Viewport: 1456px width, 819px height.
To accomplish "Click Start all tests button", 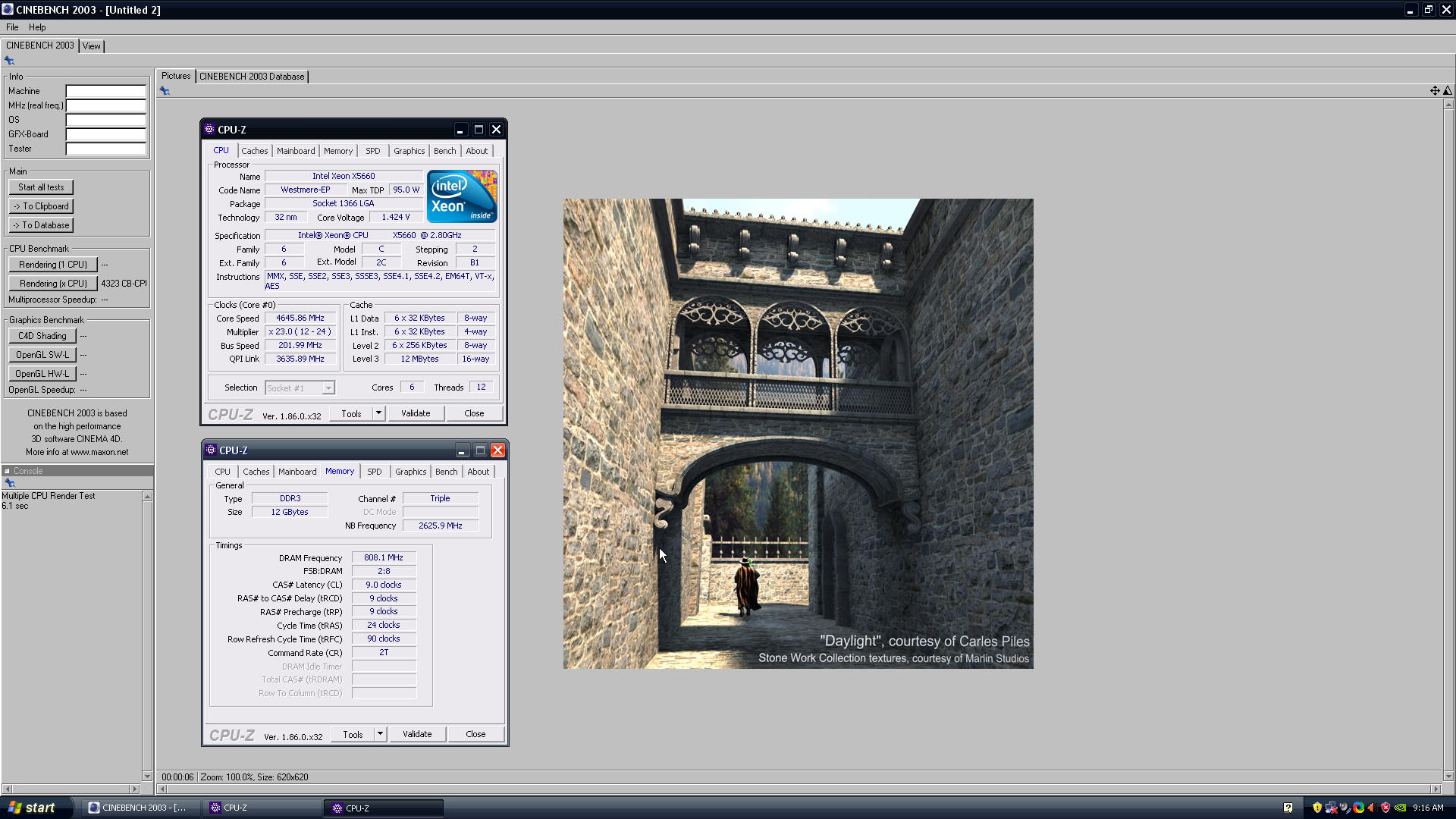I will coord(41,187).
